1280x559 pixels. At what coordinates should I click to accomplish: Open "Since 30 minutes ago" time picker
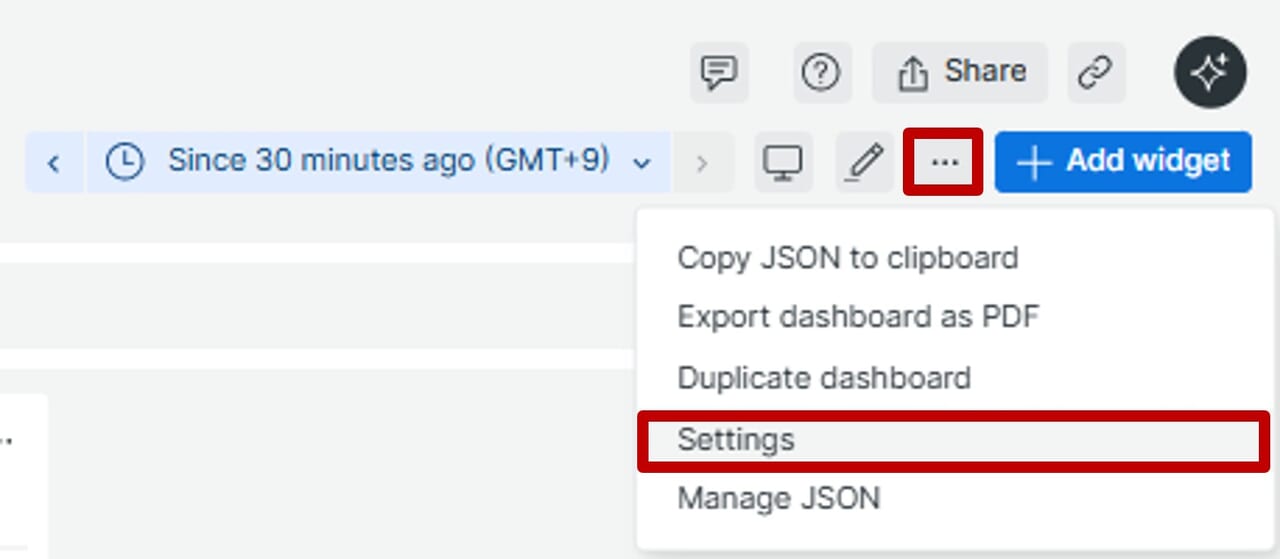[x=388, y=161]
